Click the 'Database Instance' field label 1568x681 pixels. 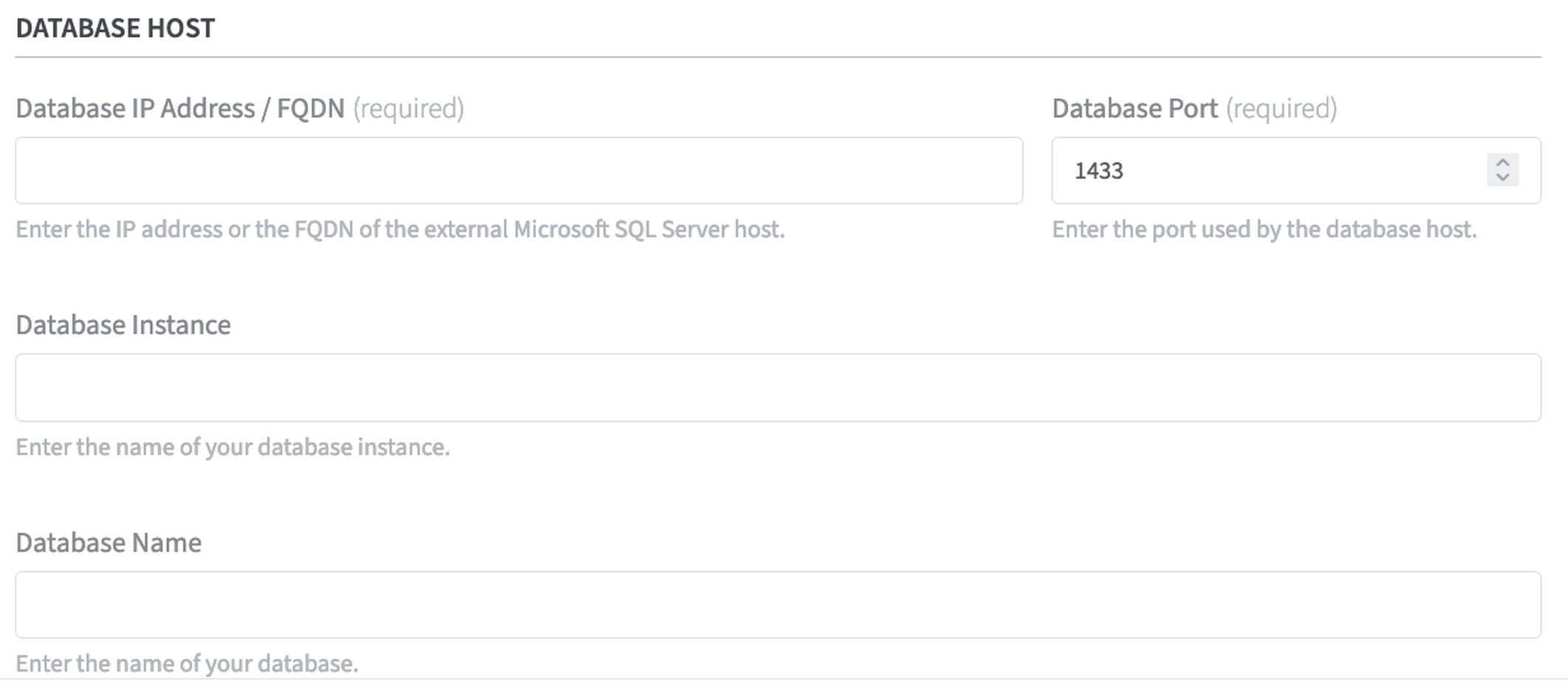(x=123, y=325)
